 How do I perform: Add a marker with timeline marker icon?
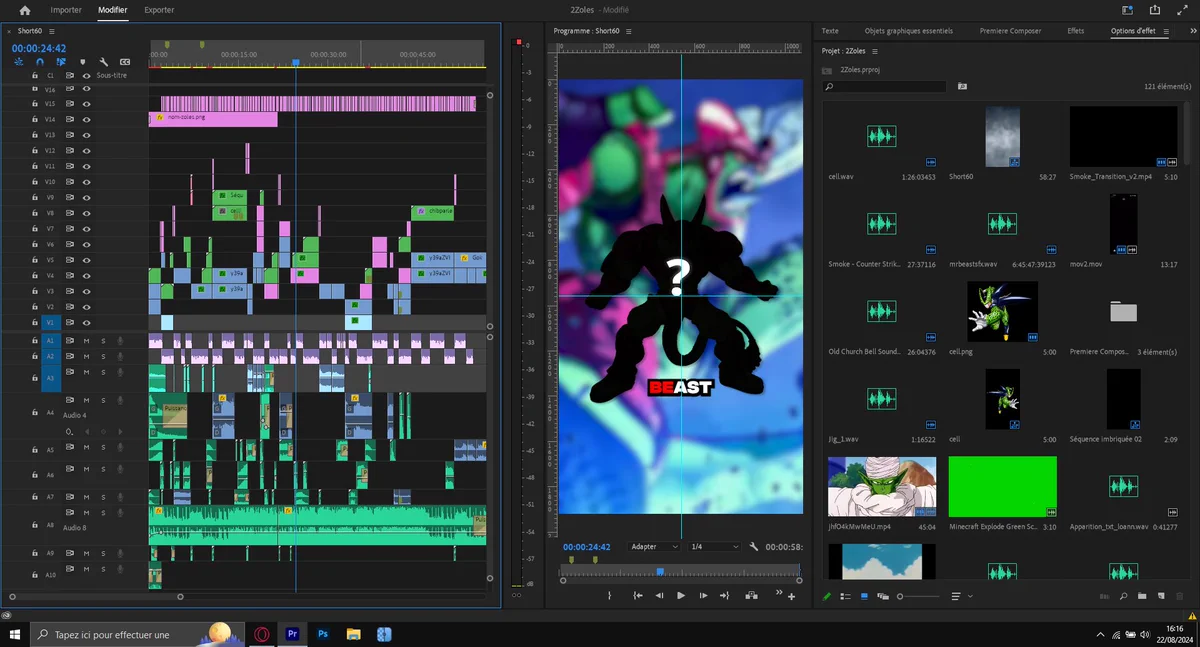click(x=82, y=62)
